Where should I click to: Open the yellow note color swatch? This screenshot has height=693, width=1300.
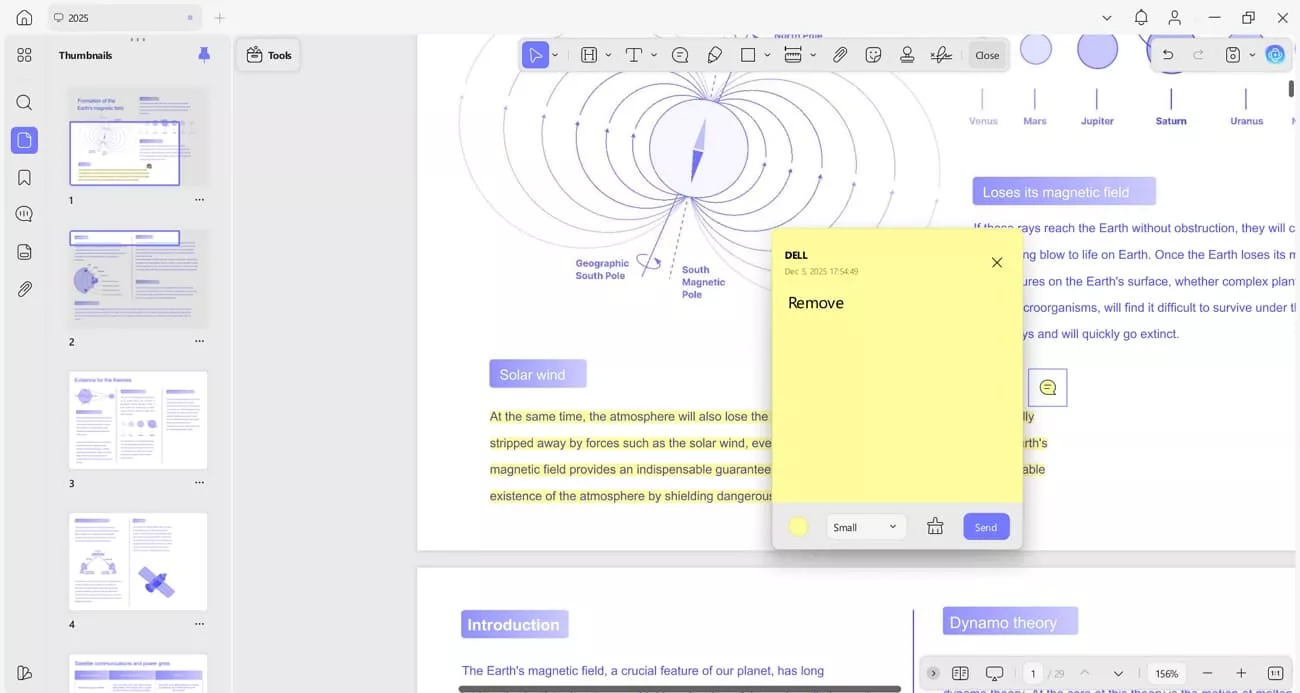click(x=798, y=525)
